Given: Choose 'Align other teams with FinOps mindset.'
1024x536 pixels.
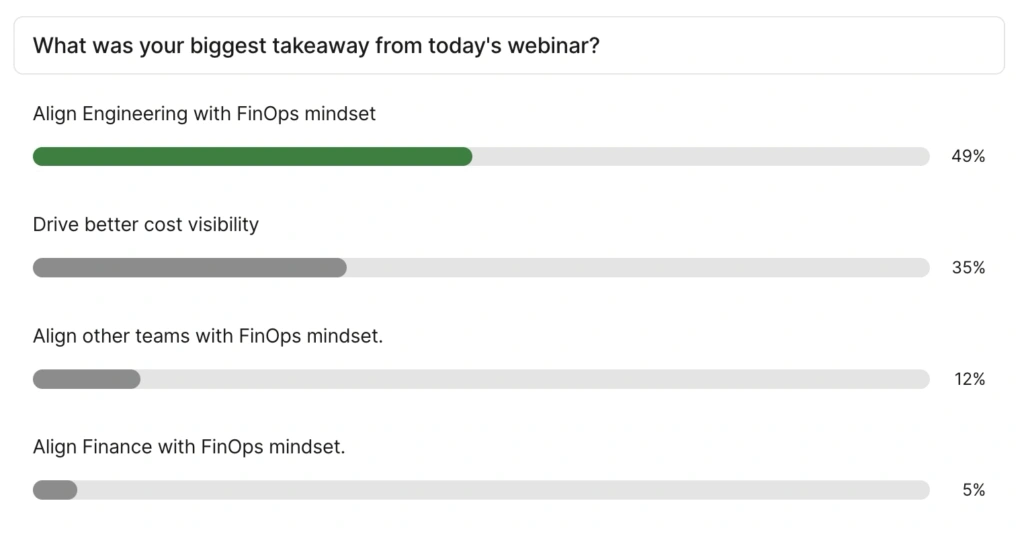Looking at the screenshot, I should click(x=208, y=336).
